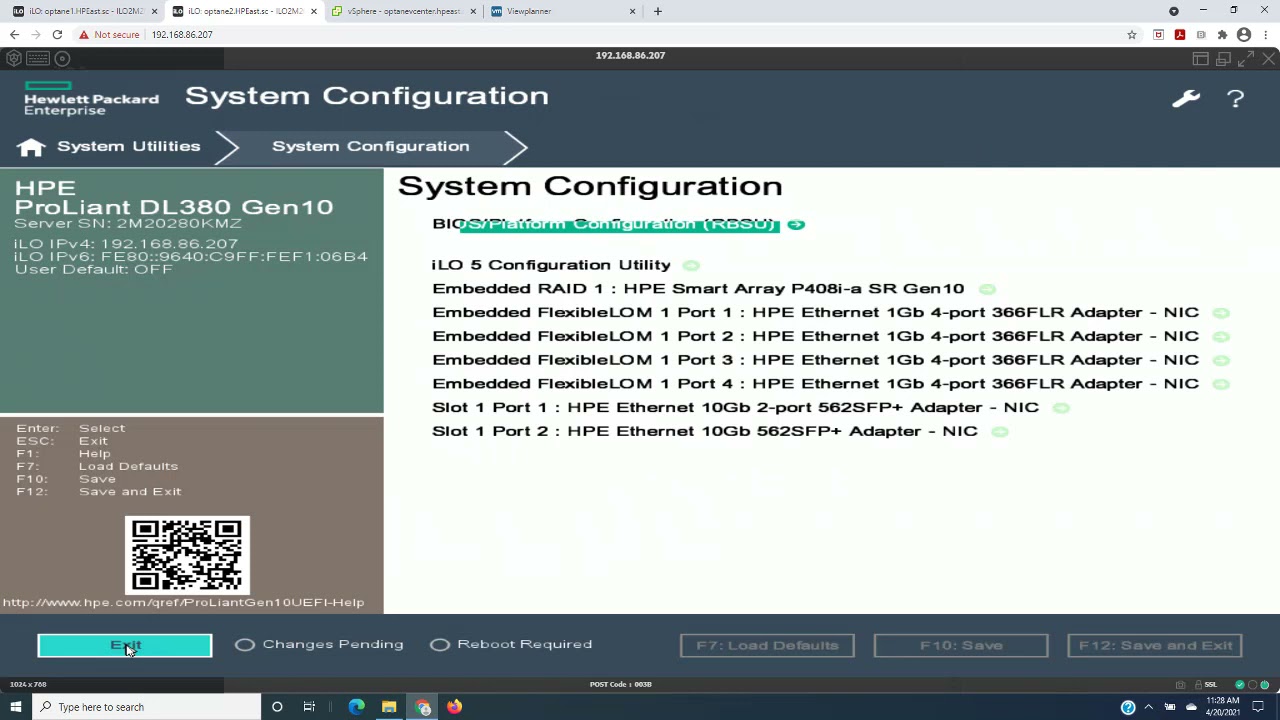Expand console to full screen
Viewport: 1280px width, 720px height.
(1246, 59)
